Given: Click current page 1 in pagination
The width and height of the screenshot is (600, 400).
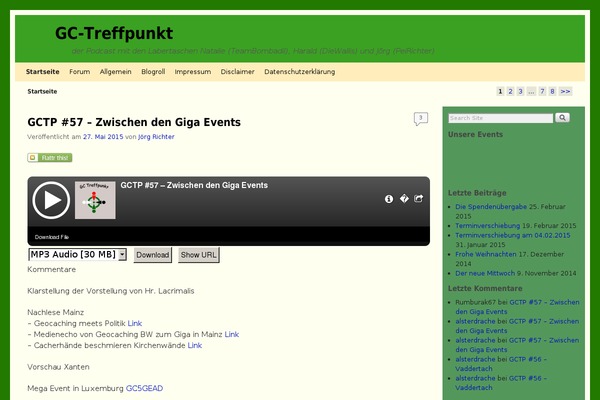Looking at the screenshot, I should (500, 91).
